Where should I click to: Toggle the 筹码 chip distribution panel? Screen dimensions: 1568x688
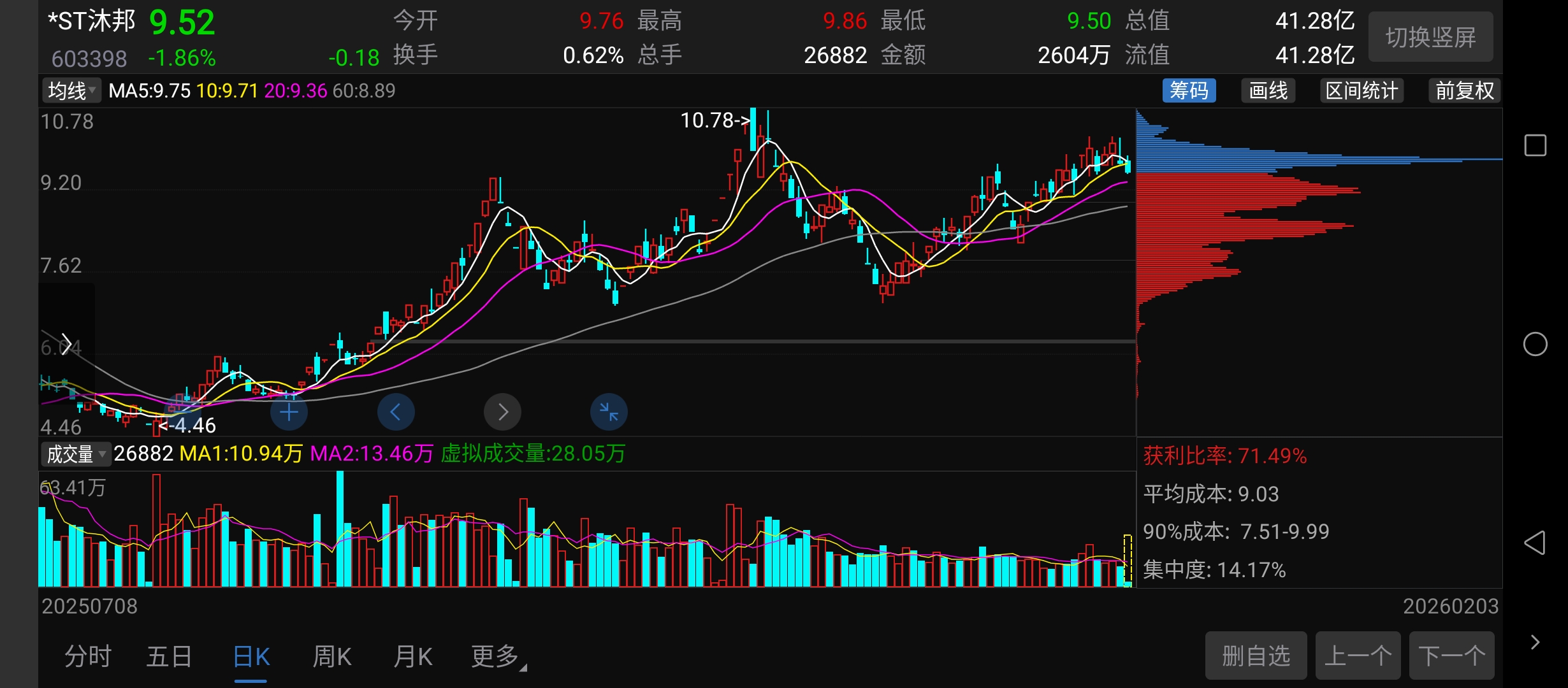click(x=1189, y=90)
